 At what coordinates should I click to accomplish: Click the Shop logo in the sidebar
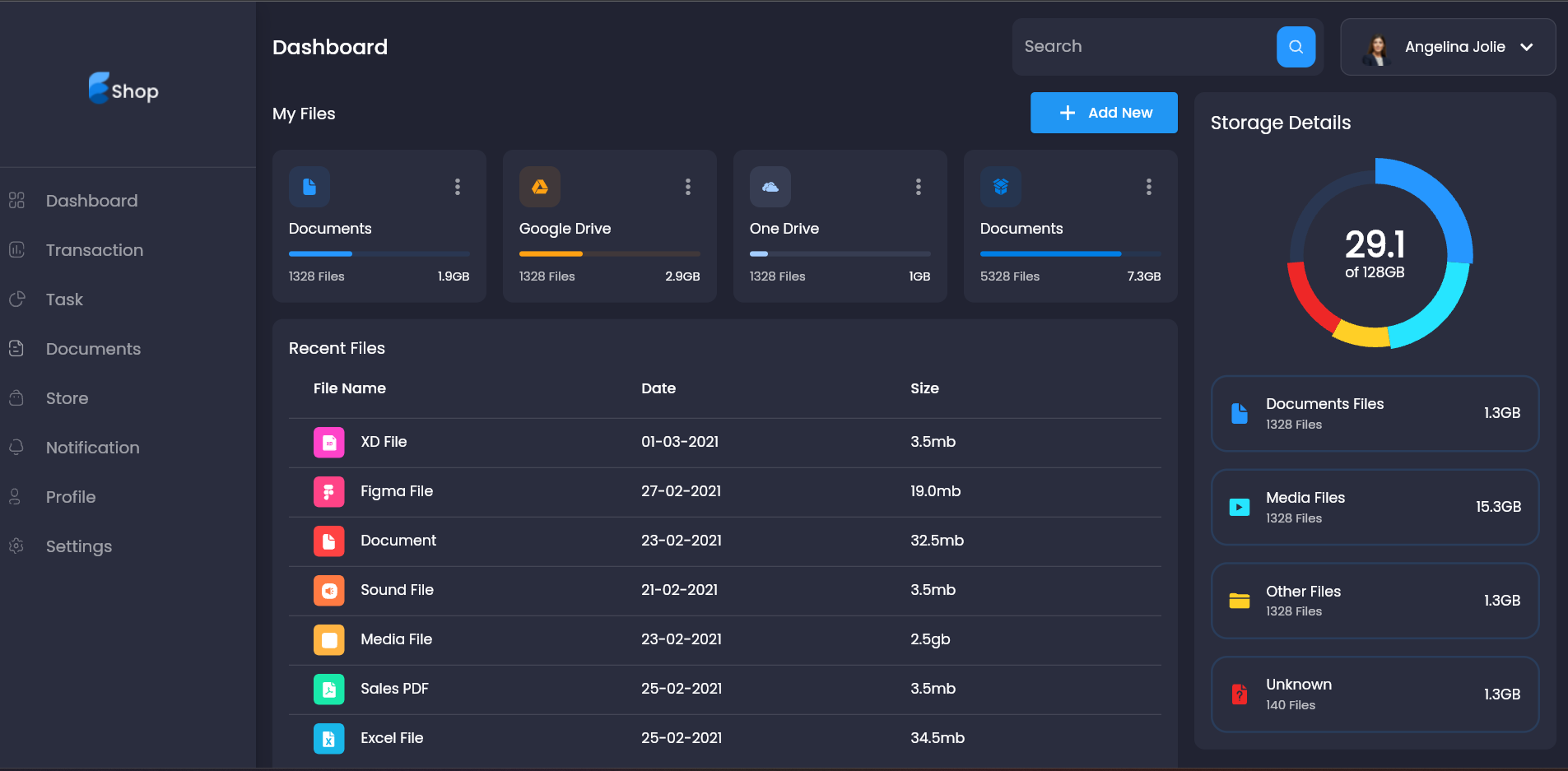[x=123, y=88]
